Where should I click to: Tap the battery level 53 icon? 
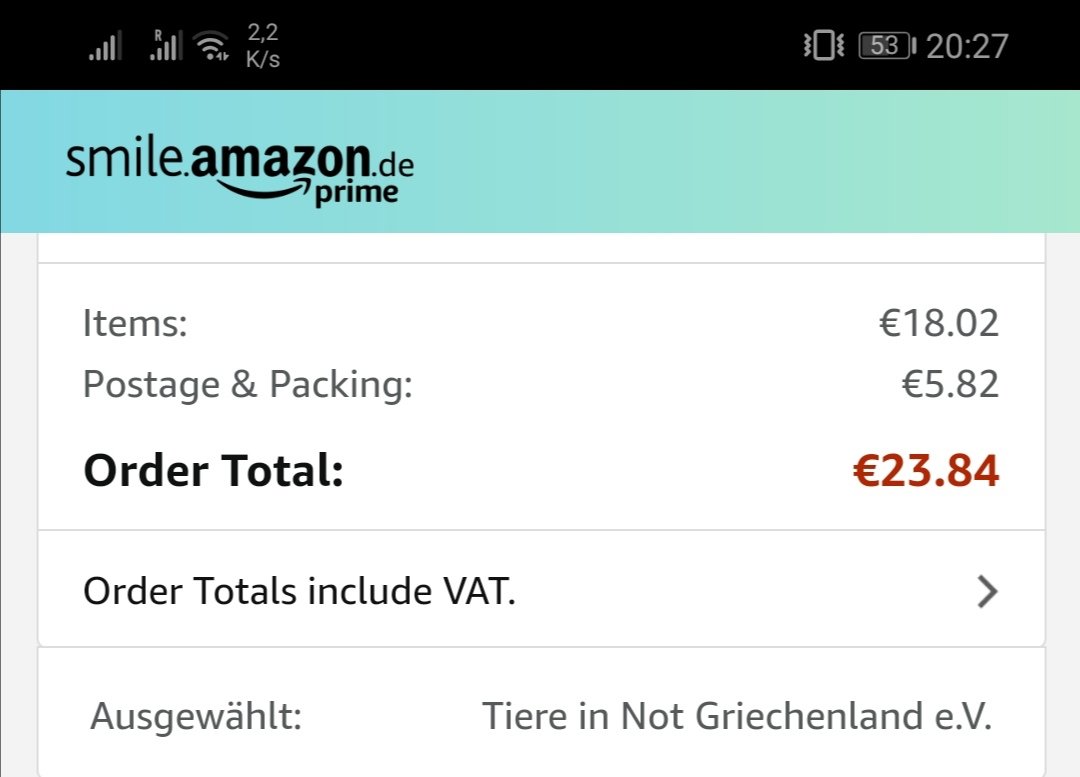tap(887, 45)
